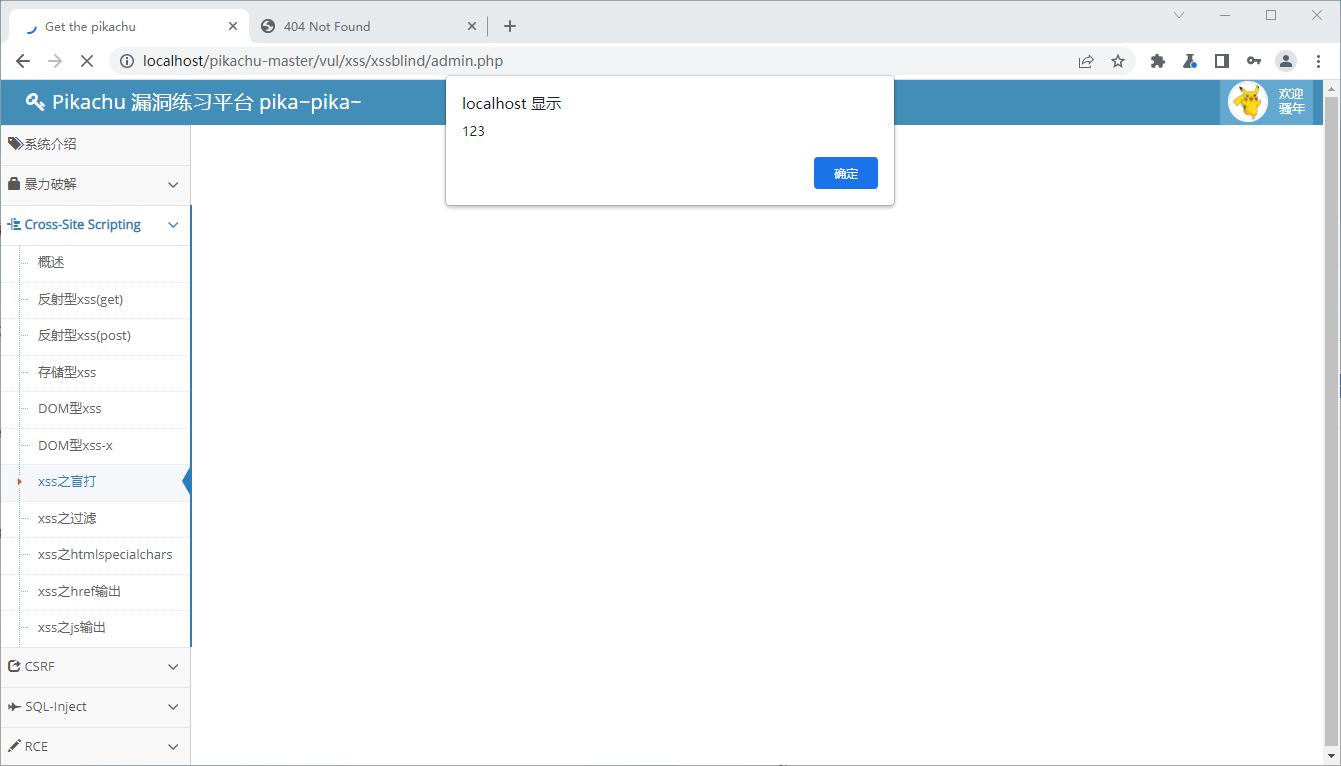Viewport: 1341px width, 766px height.
Task: Expand the CSRF sidebar section
Action: 95,667
